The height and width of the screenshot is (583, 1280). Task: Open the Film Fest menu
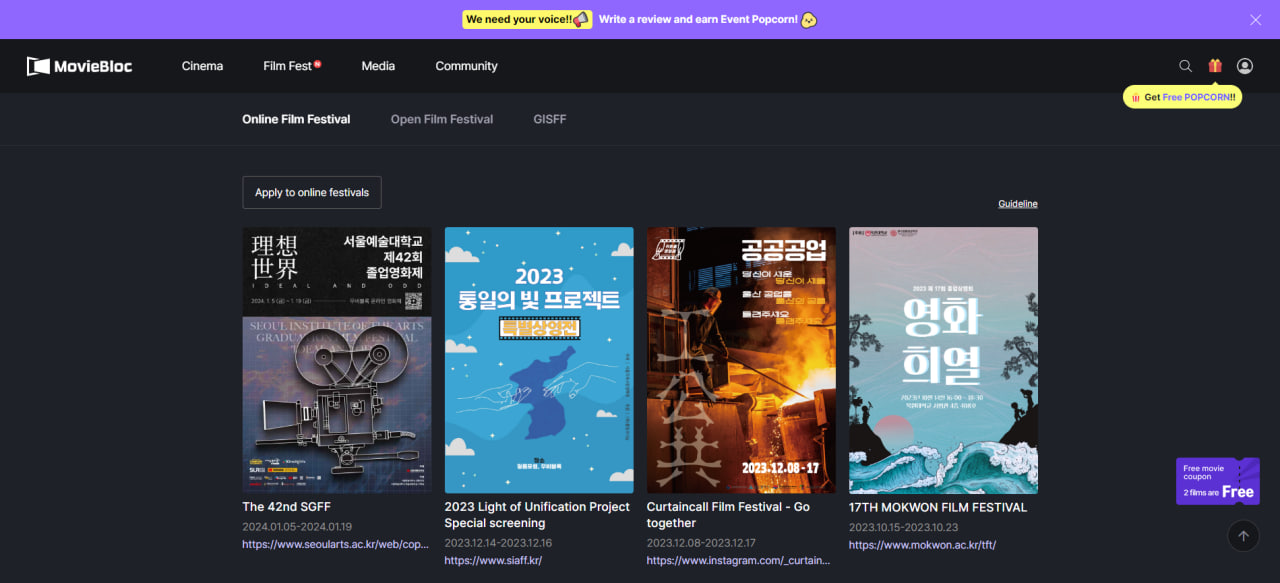click(290, 66)
